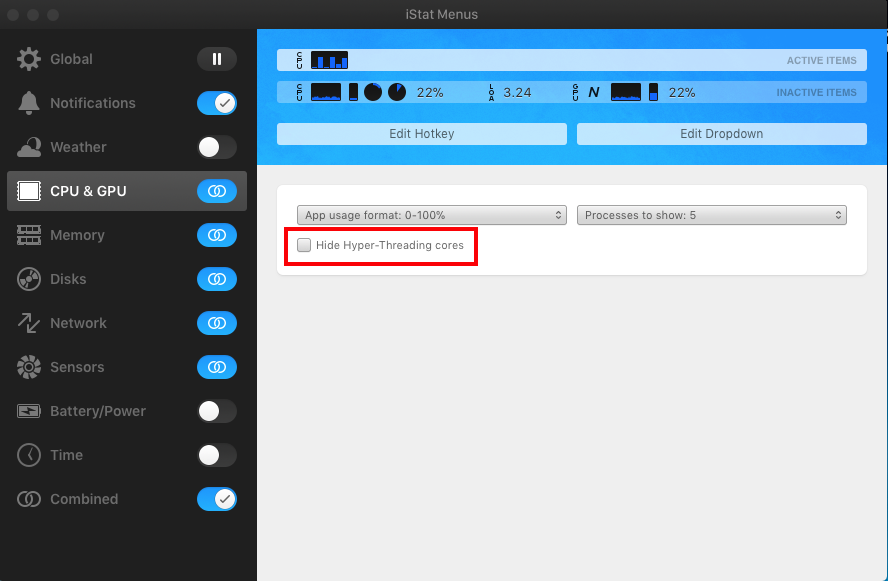Select the first CPU pie chart item
888x581 pixels.
(373, 92)
